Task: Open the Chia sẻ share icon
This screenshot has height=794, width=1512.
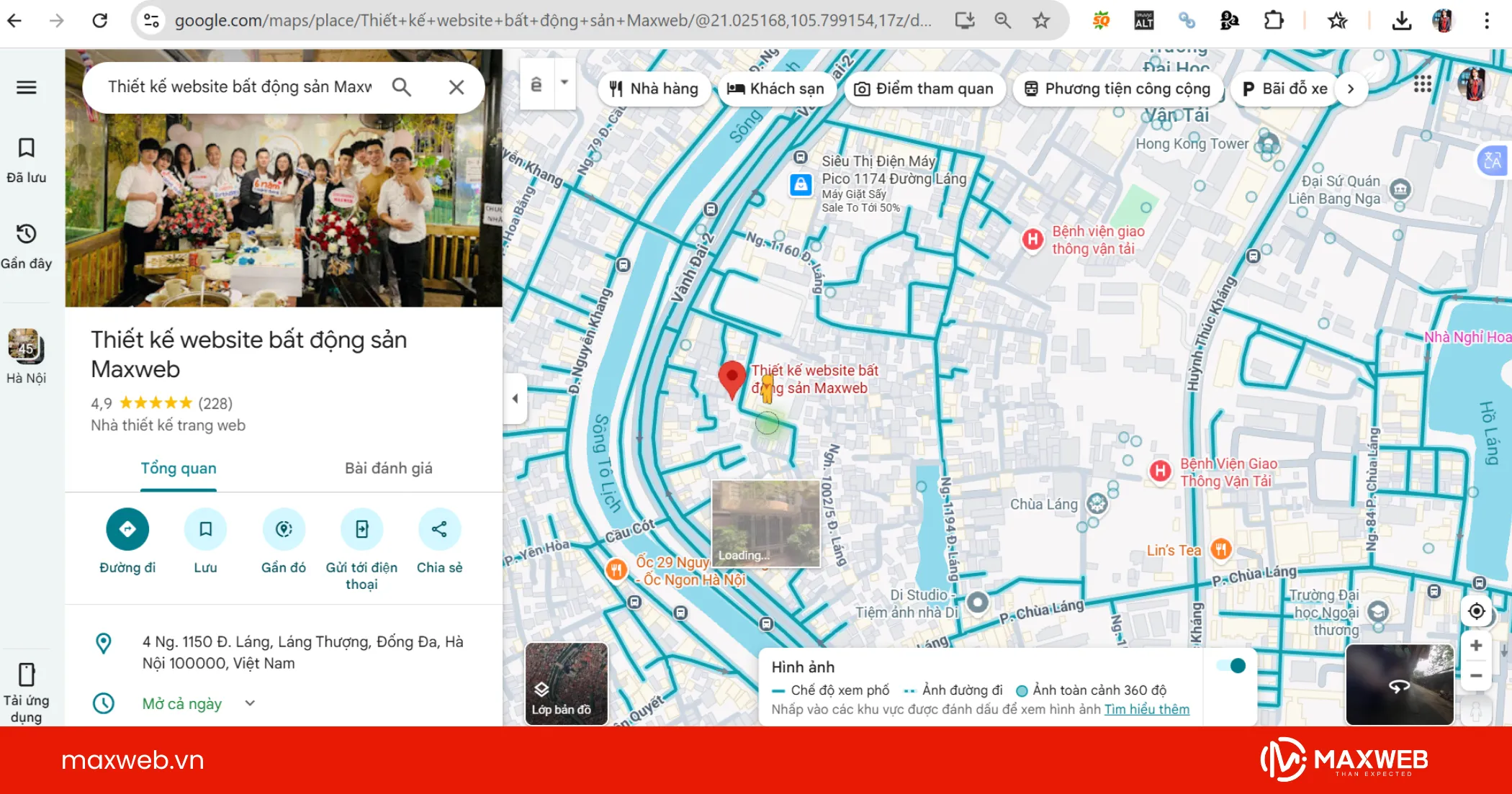Action: coord(439,529)
